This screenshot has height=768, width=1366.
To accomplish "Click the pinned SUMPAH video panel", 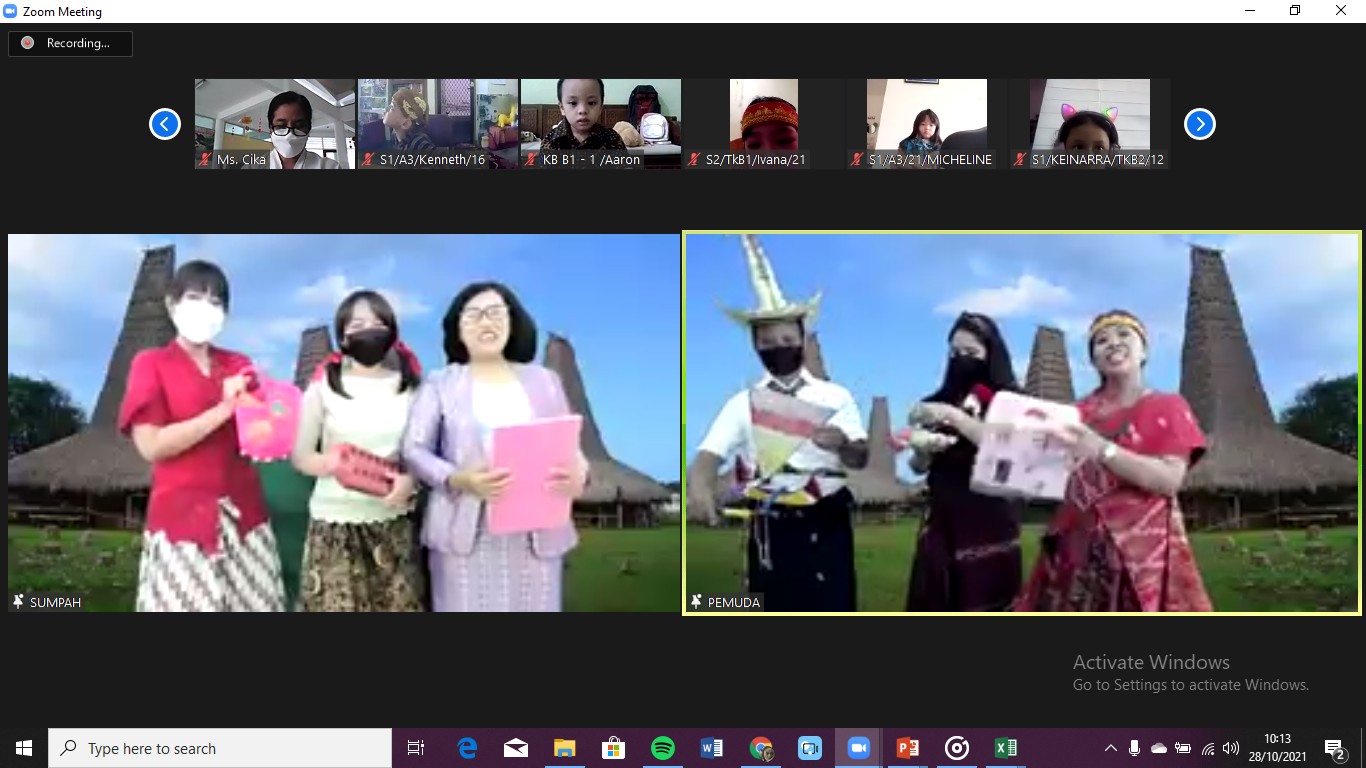I will (x=344, y=422).
